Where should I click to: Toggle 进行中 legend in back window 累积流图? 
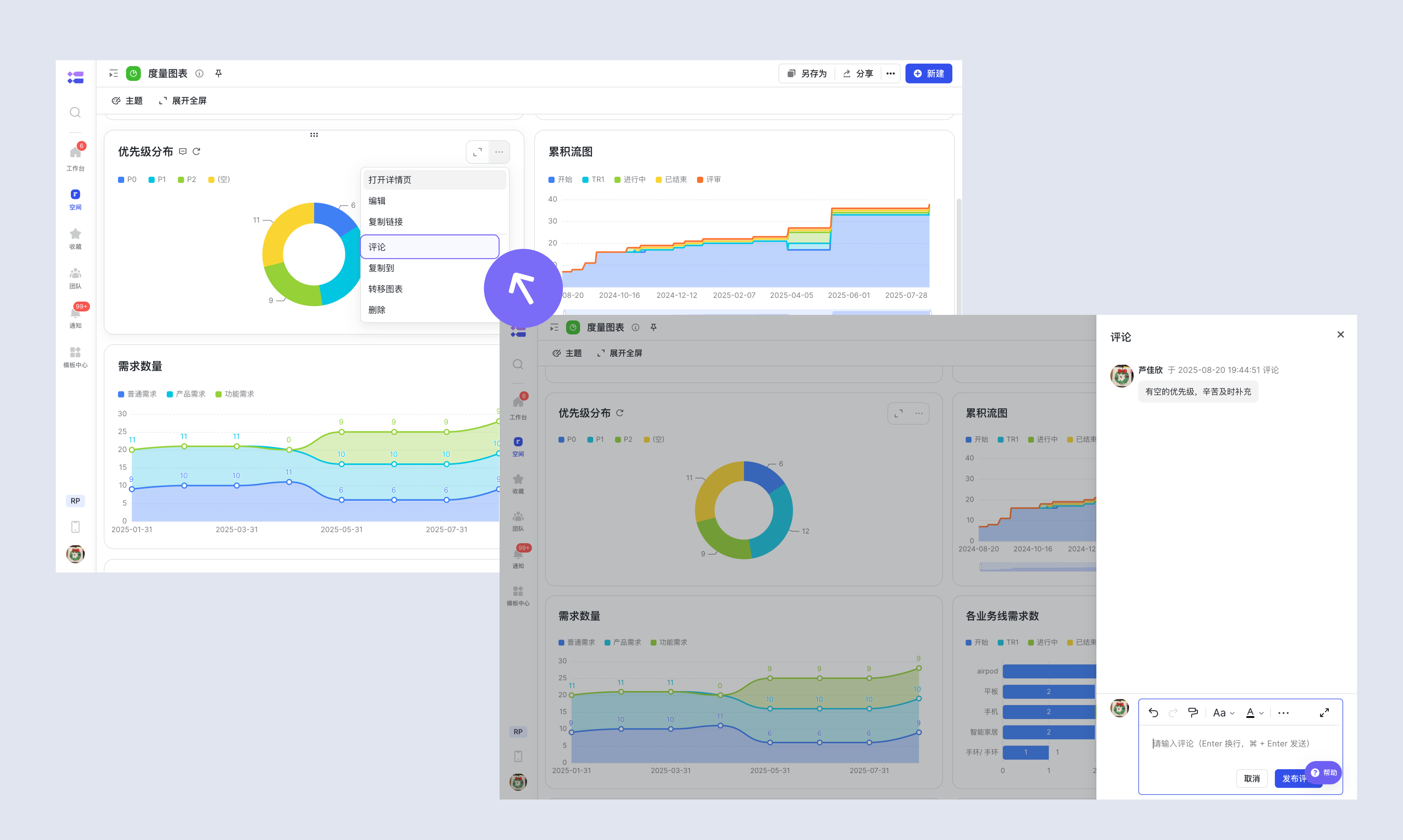pos(630,179)
